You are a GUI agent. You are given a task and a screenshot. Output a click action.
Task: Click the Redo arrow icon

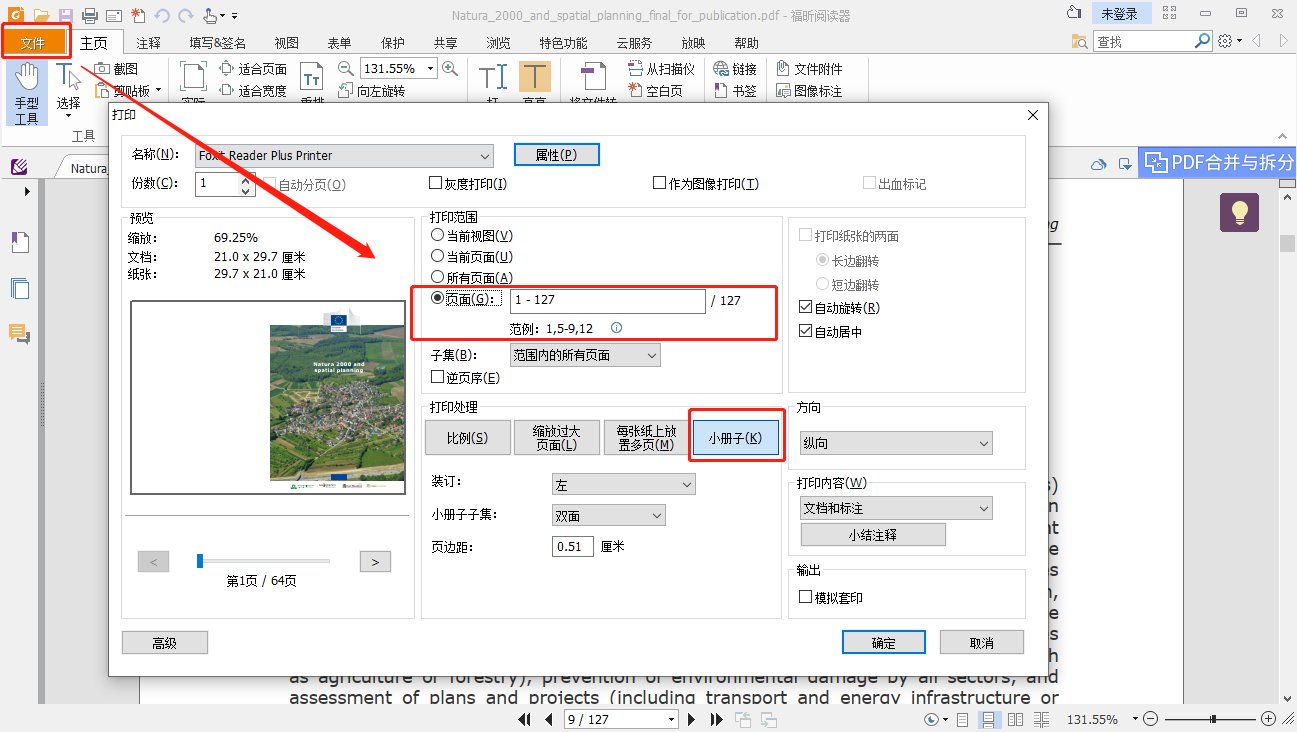click(x=185, y=15)
